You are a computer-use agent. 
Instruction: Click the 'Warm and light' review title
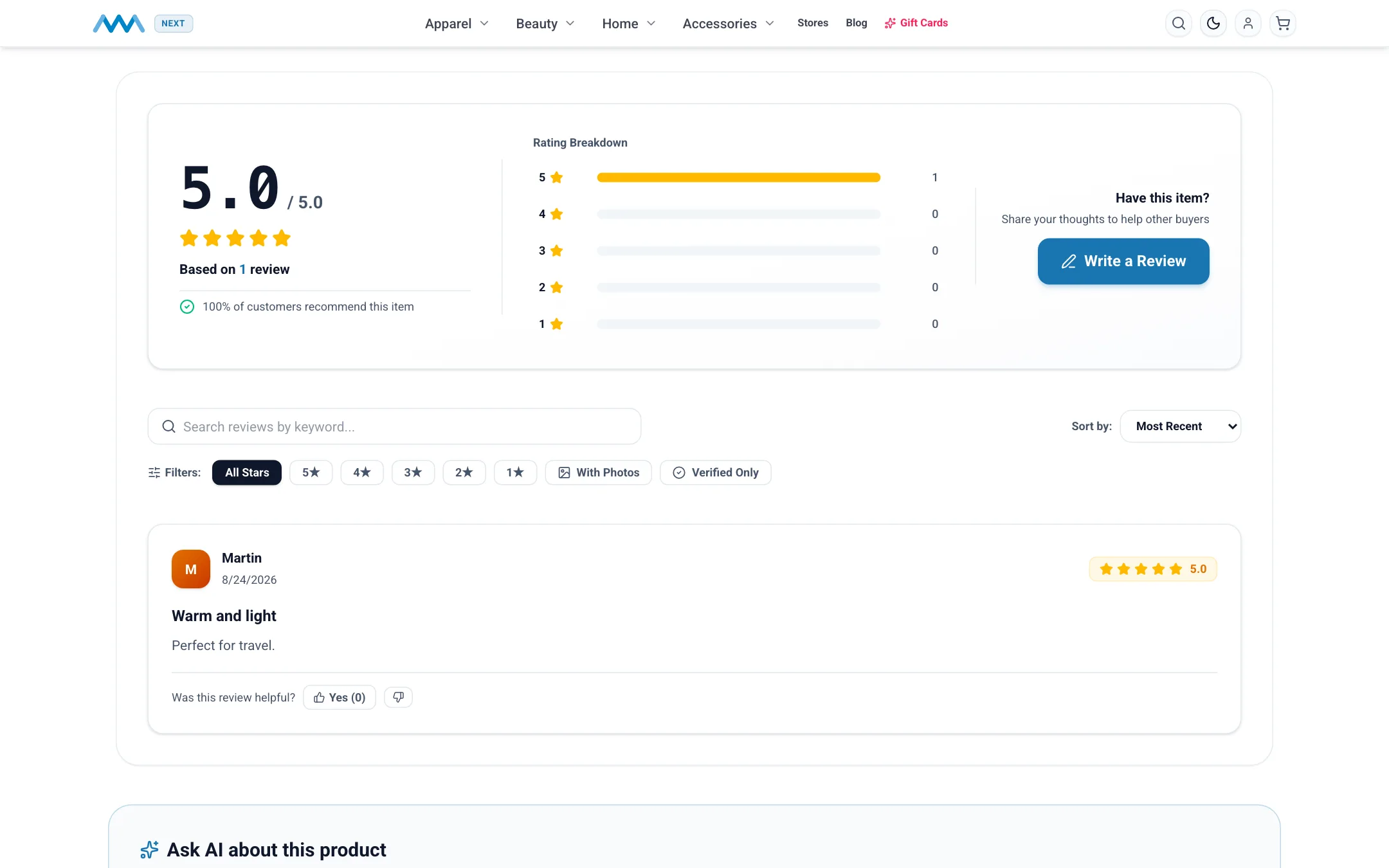(224, 616)
